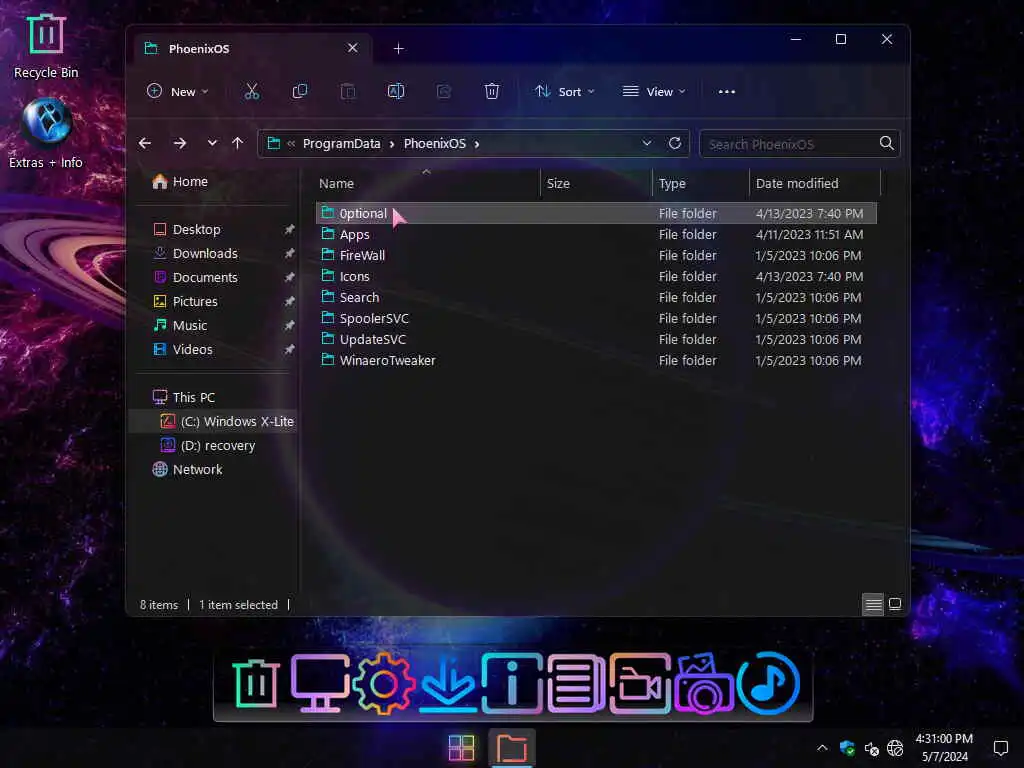This screenshot has height=768, width=1024.
Task: Click the Paste icon in toolbar
Action: click(348, 91)
